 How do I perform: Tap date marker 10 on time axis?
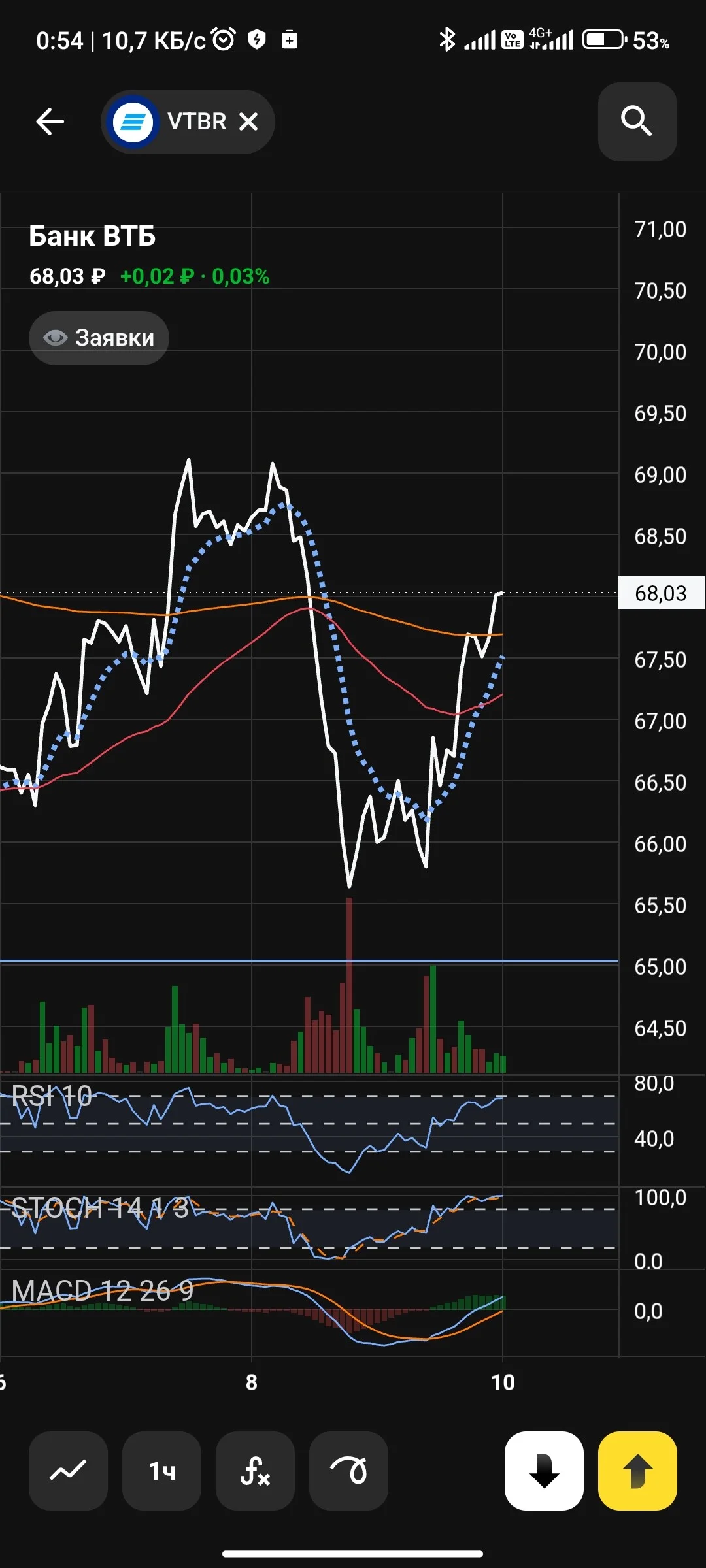(x=503, y=1382)
